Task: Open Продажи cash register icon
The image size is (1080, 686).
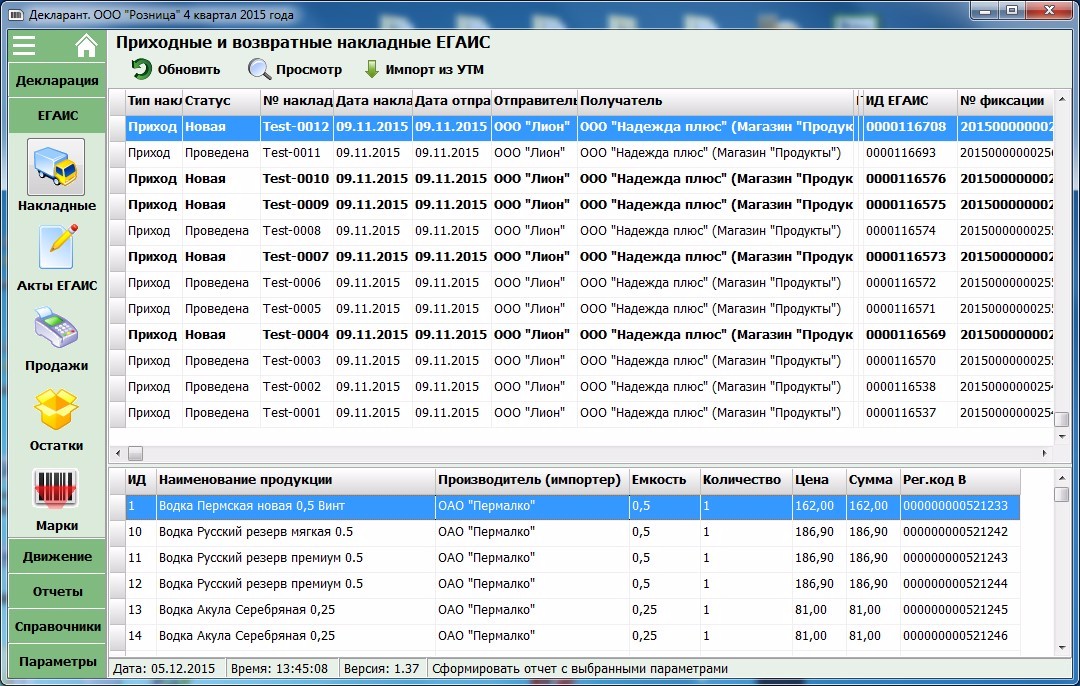Action: tap(56, 327)
